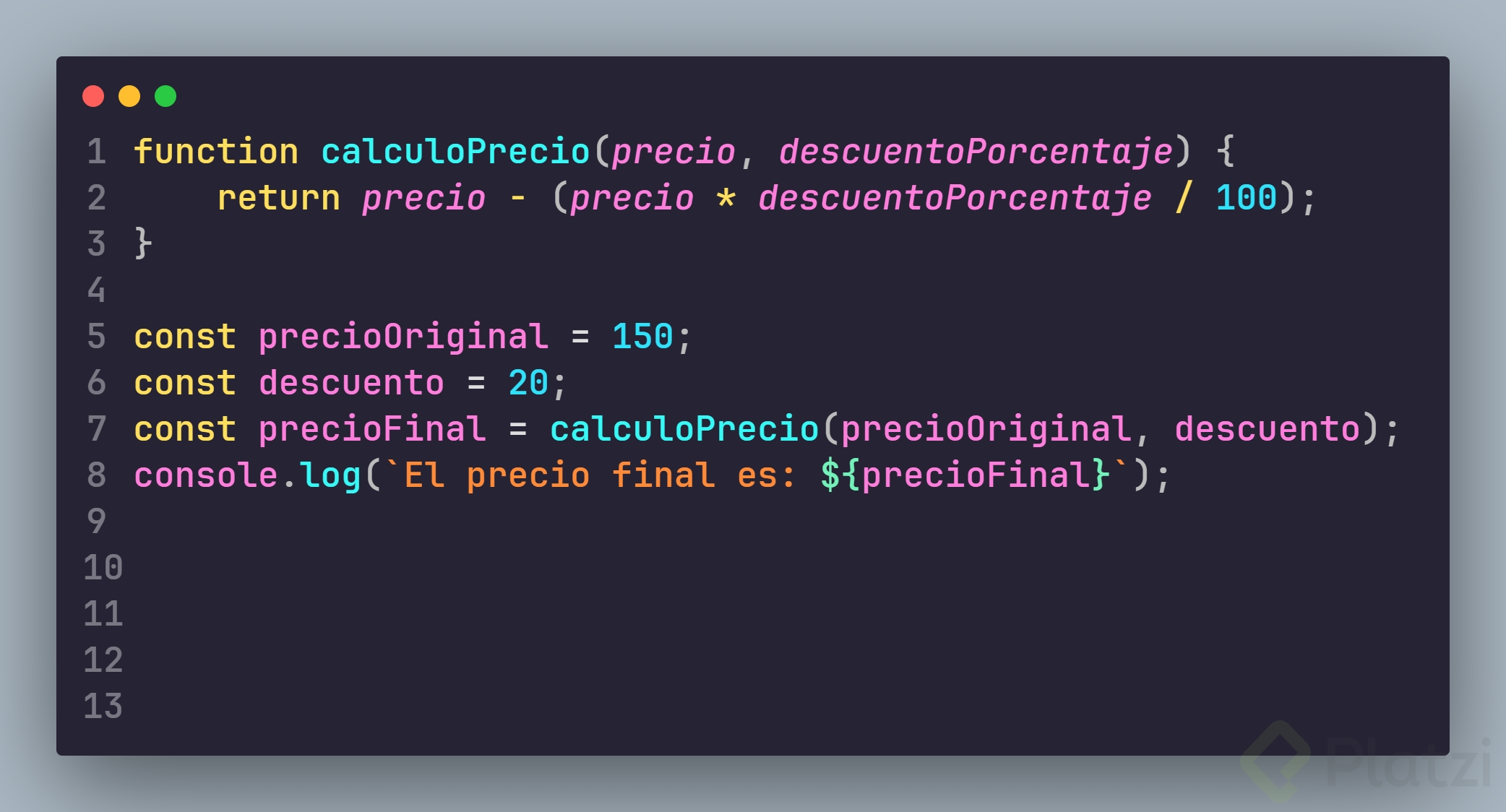Screen dimensions: 1506x812
Task: Click the red close dot
Action: pos(93,96)
